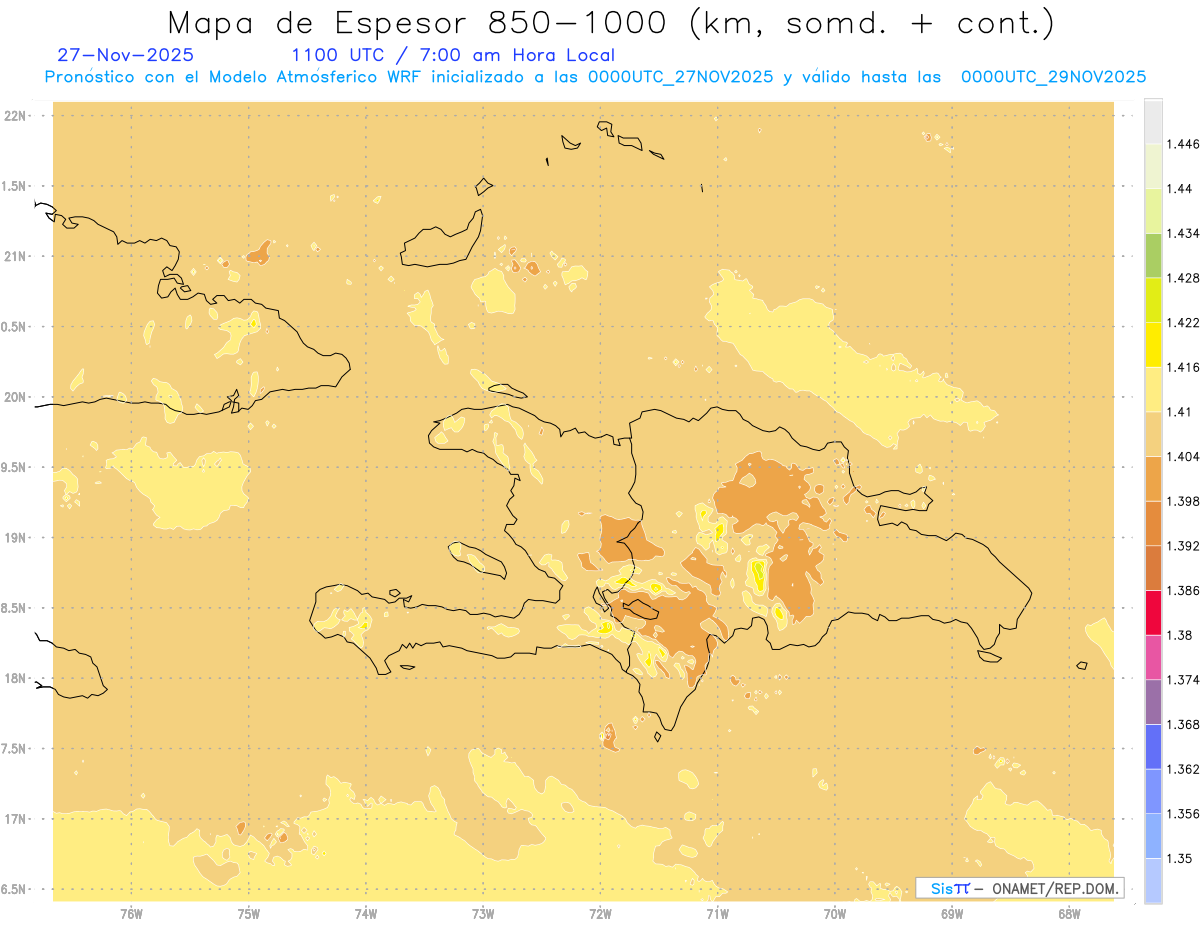The height and width of the screenshot is (927, 1200).
Task: Click the colorbar value 1.356
Action: [1184, 814]
